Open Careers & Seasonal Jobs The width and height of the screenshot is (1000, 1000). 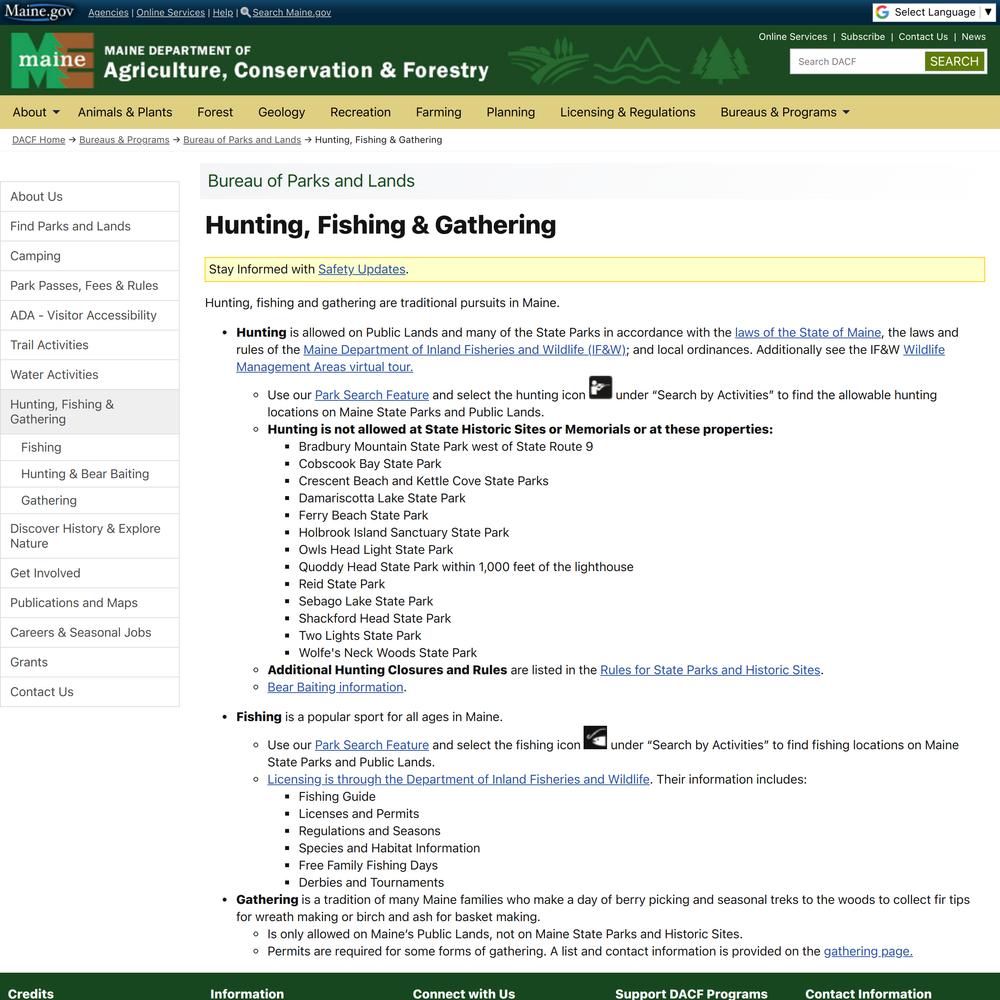[x=90, y=633]
